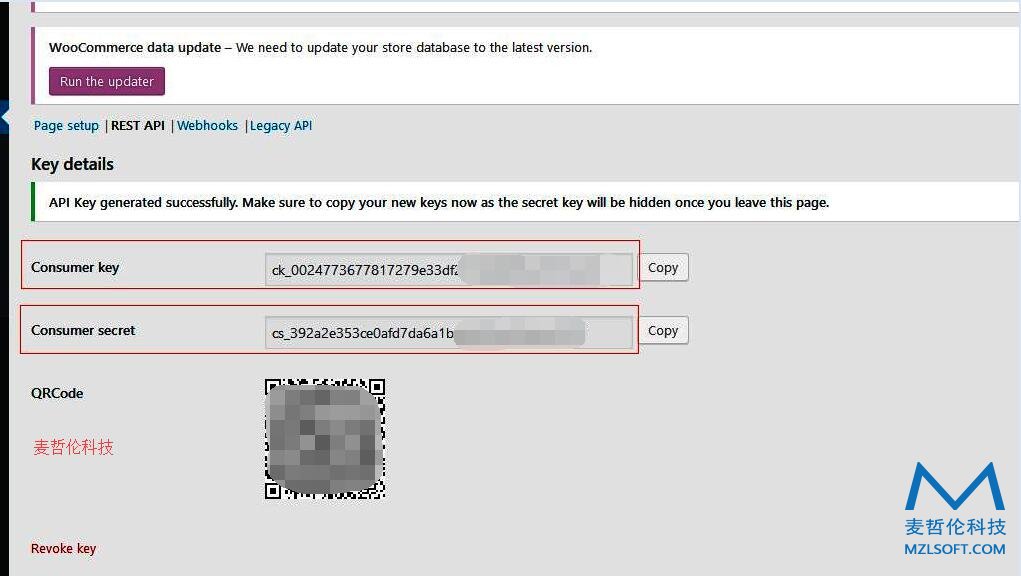
Task: Click the QRCode label
Action: [x=57, y=393]
